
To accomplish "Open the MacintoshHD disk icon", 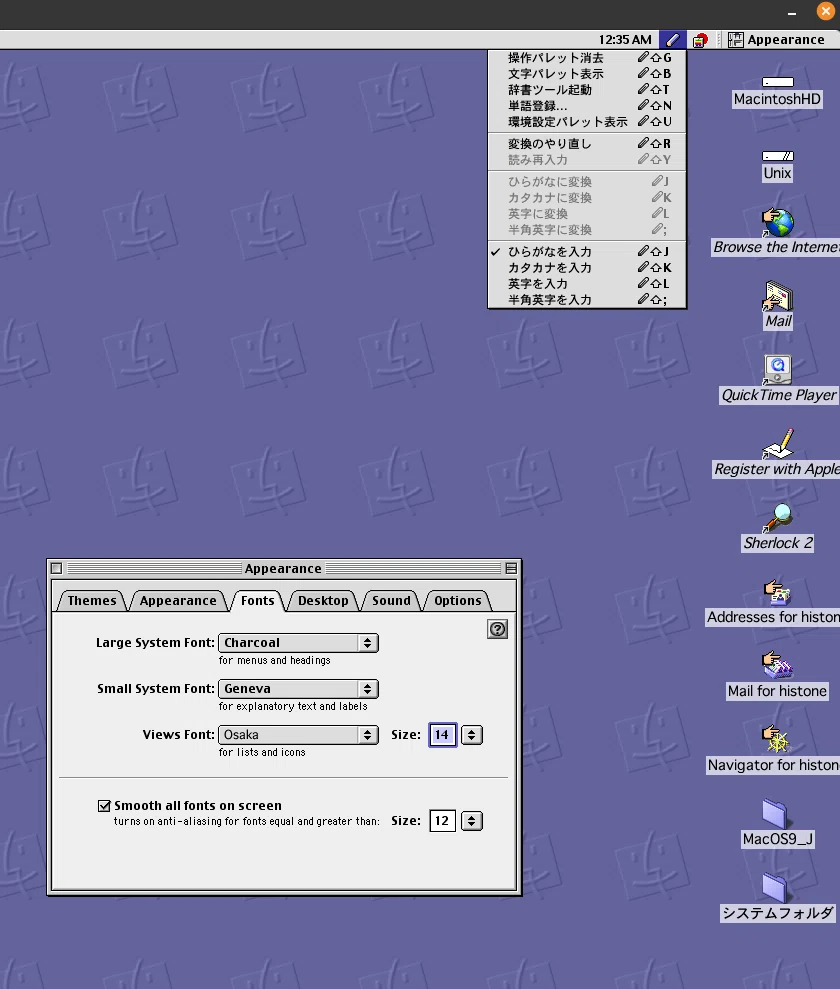I will 778,82.
